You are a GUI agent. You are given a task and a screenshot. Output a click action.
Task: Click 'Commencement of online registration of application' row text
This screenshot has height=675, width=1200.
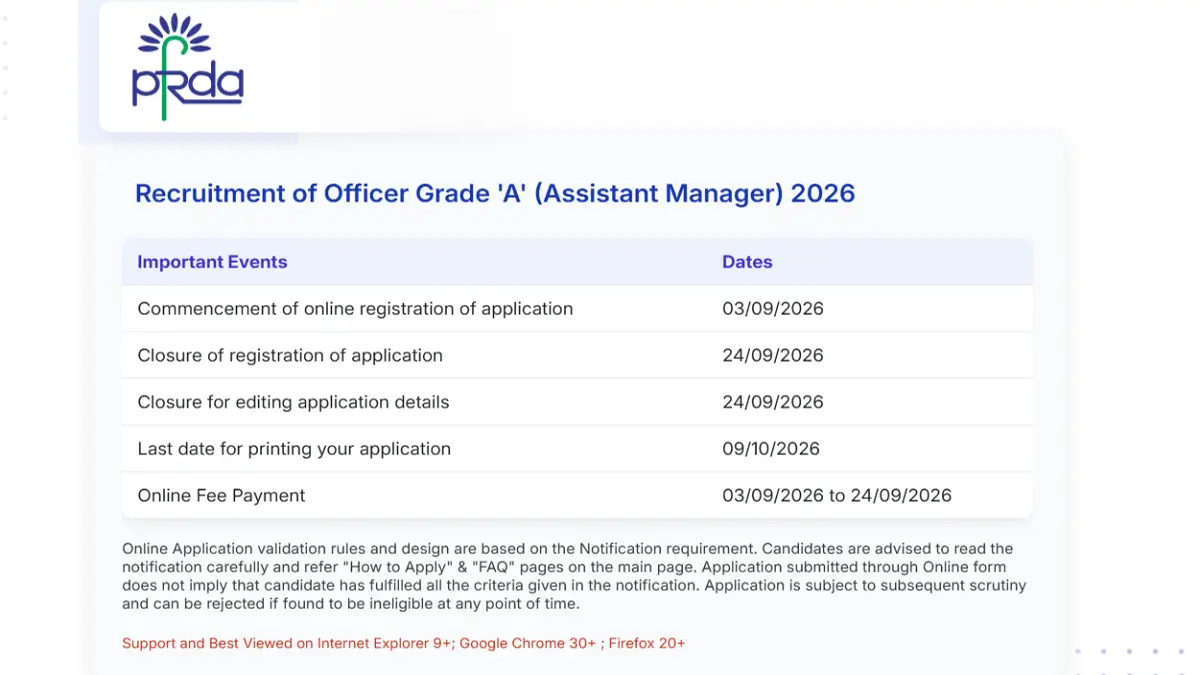(x=355, y=309)
